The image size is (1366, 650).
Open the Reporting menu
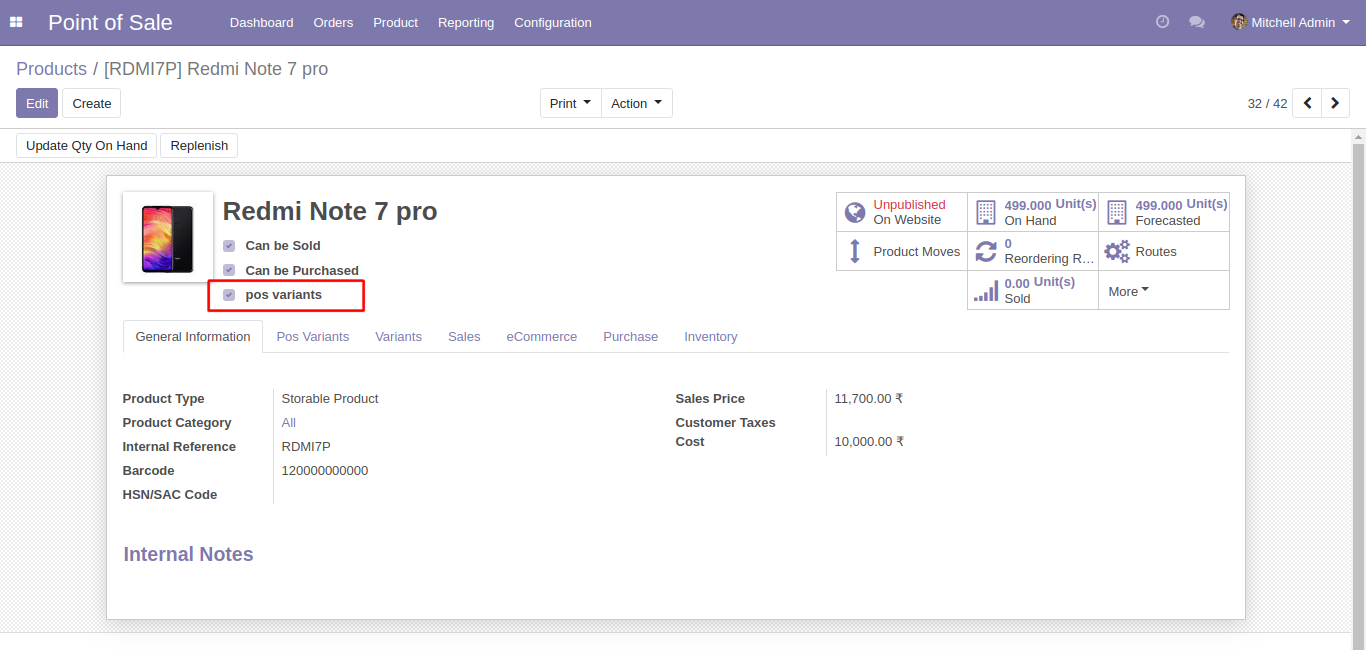coord(466,22)
